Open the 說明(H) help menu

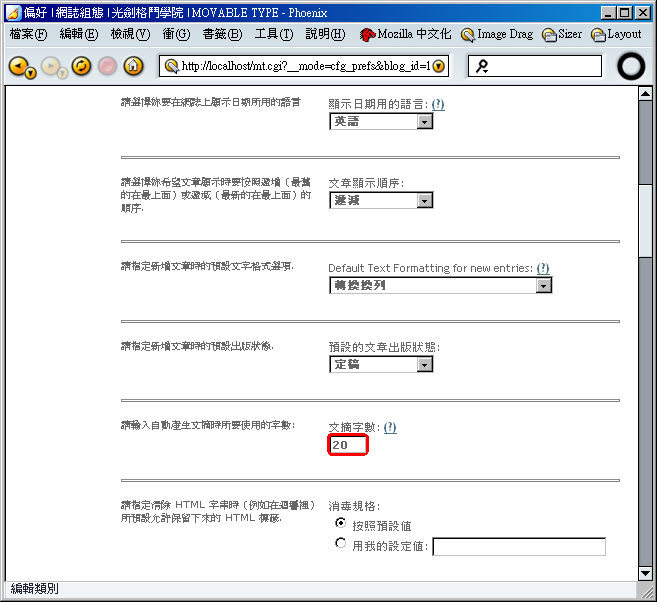(326, 34)
